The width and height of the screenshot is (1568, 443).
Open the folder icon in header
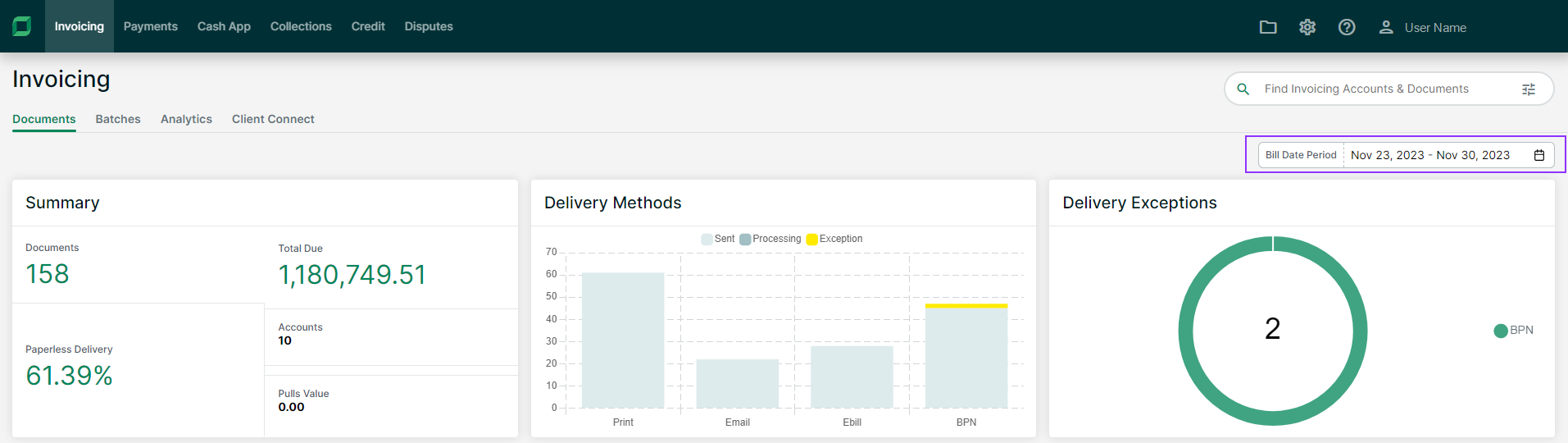pos(1268,27)
